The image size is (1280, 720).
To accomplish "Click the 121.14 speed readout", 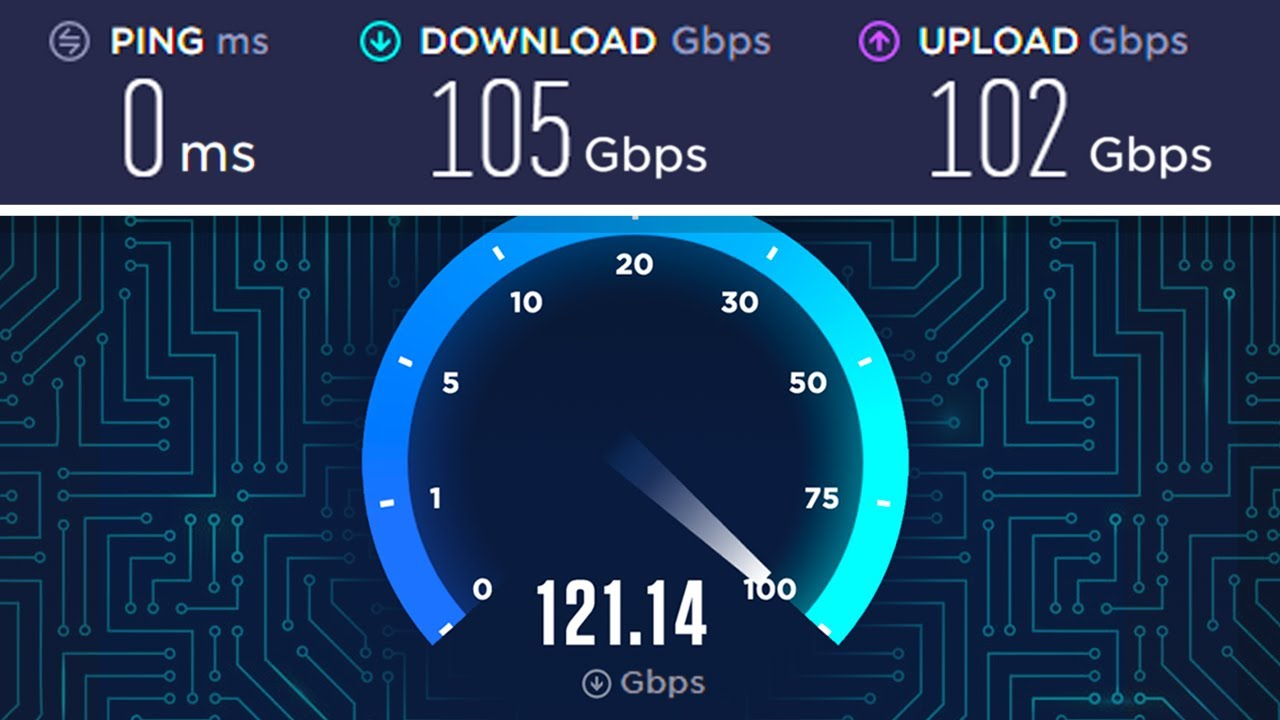I will [621, 613].
